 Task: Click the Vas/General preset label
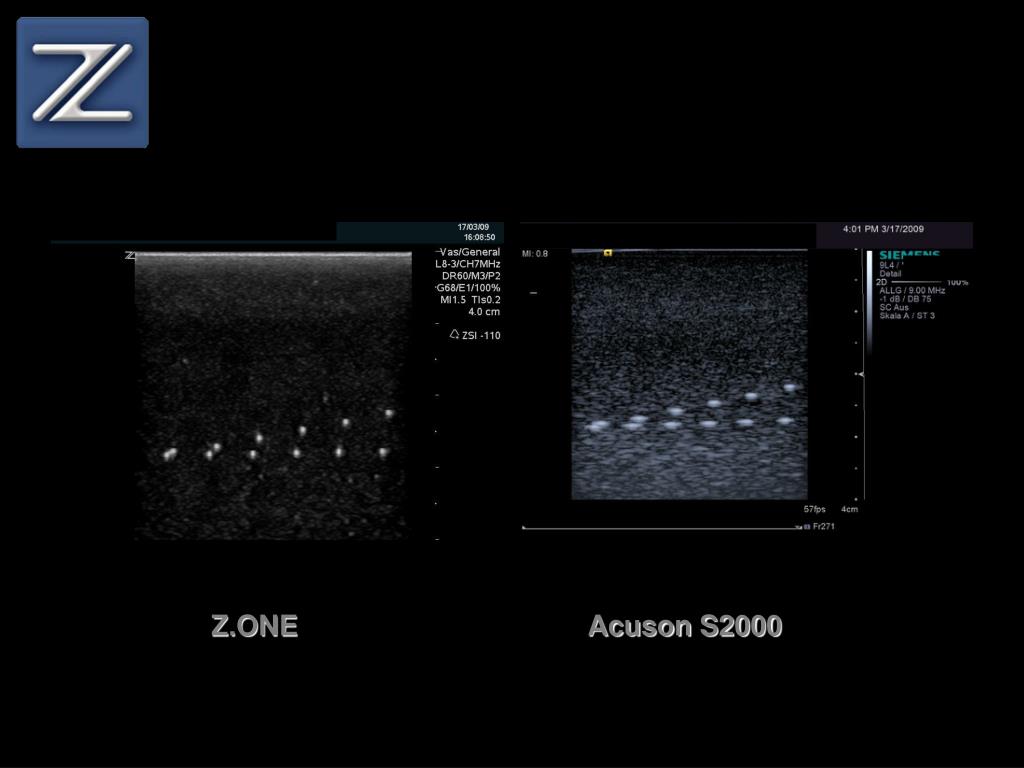coord(468,252)
